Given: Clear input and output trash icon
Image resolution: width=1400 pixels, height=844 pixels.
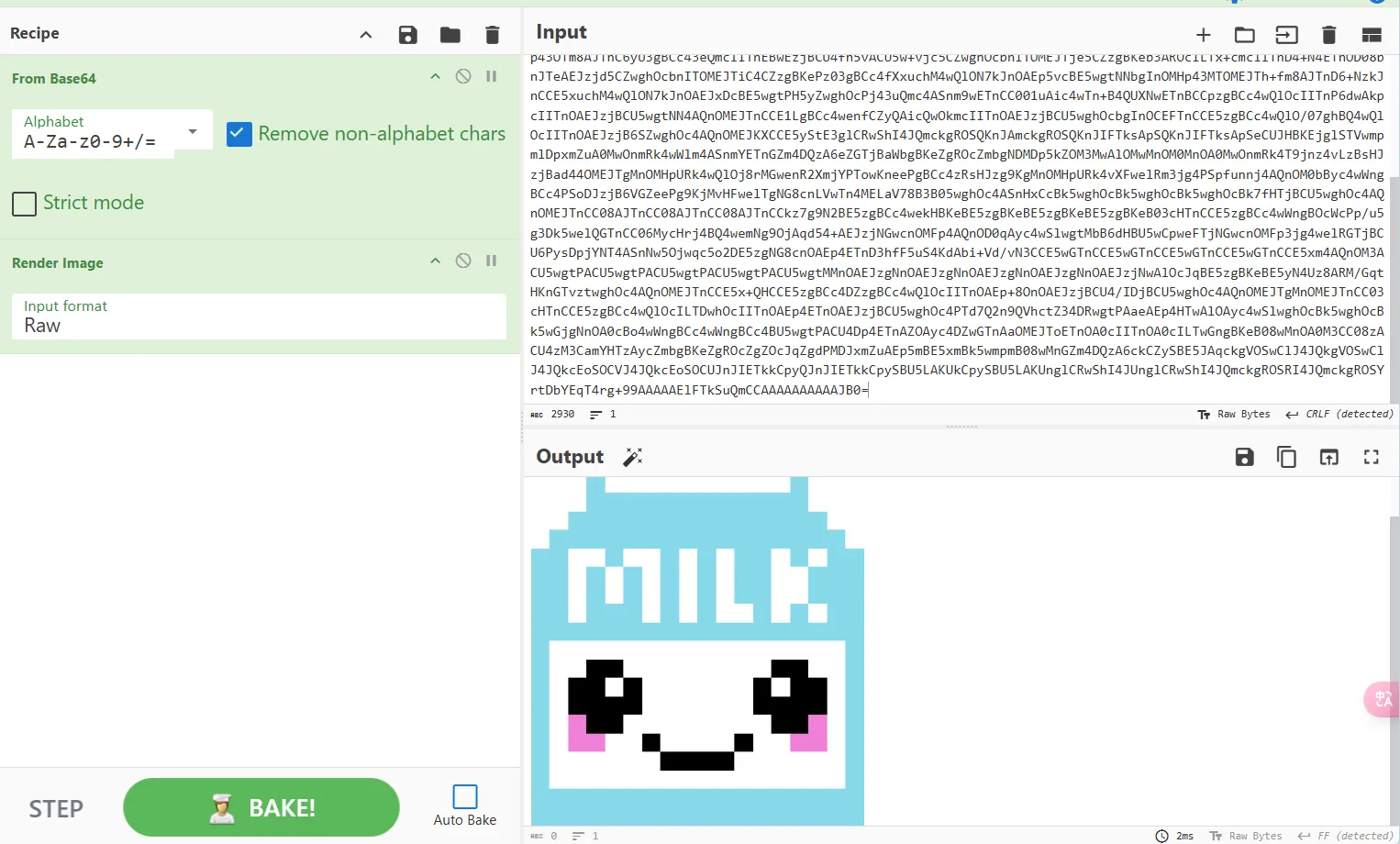Looking at the screenshot, I should [x=1328, y=35].
